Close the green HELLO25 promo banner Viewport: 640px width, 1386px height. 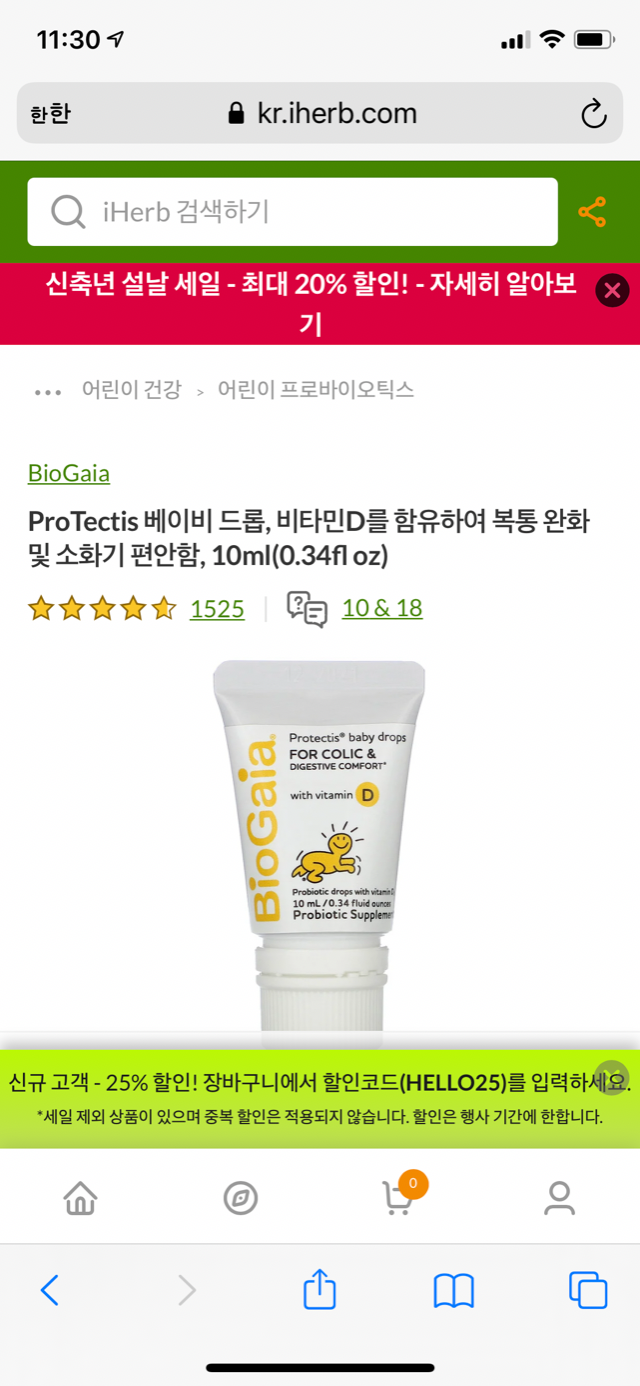pos(612,1077)
